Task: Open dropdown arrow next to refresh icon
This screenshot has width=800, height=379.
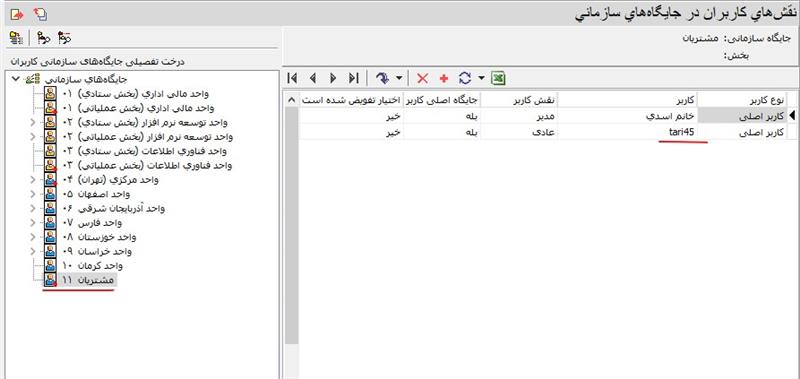Action: tap(481, 78)
